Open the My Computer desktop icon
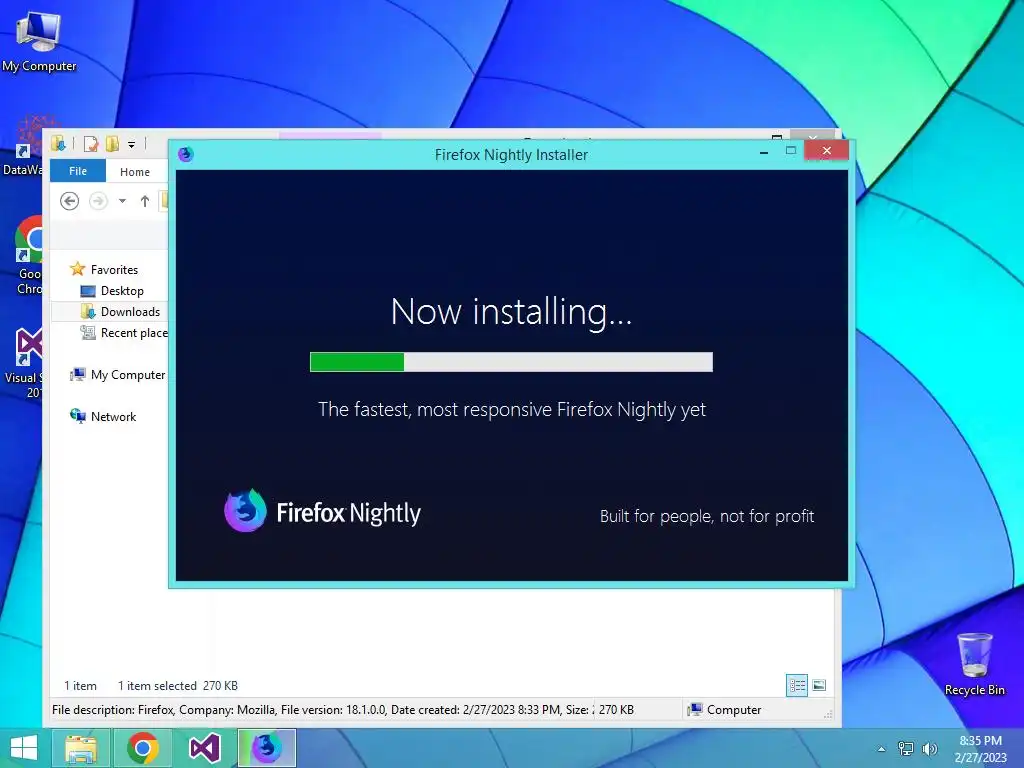This screenshot has height=768, width=1024. (38, 40)
